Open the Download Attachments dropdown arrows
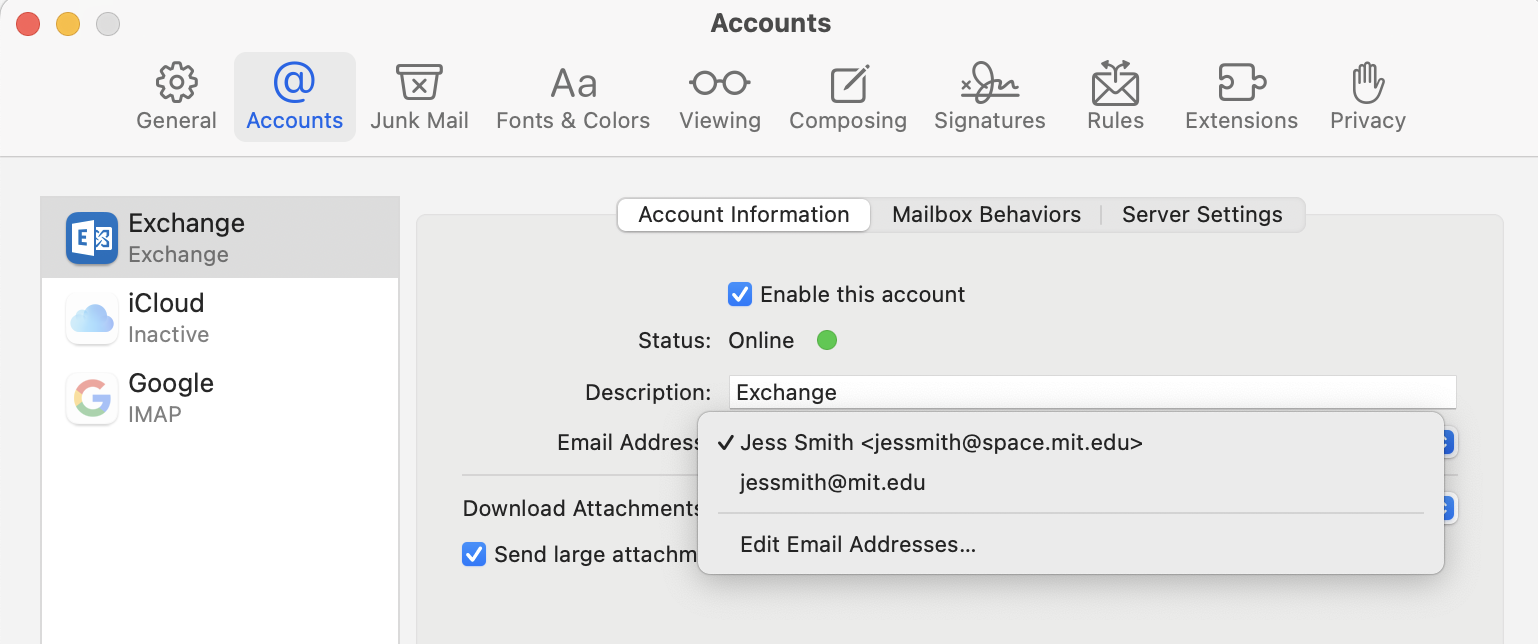Image resolution: width=1538 pixels, height=644 pixels. coord(1448,508)
